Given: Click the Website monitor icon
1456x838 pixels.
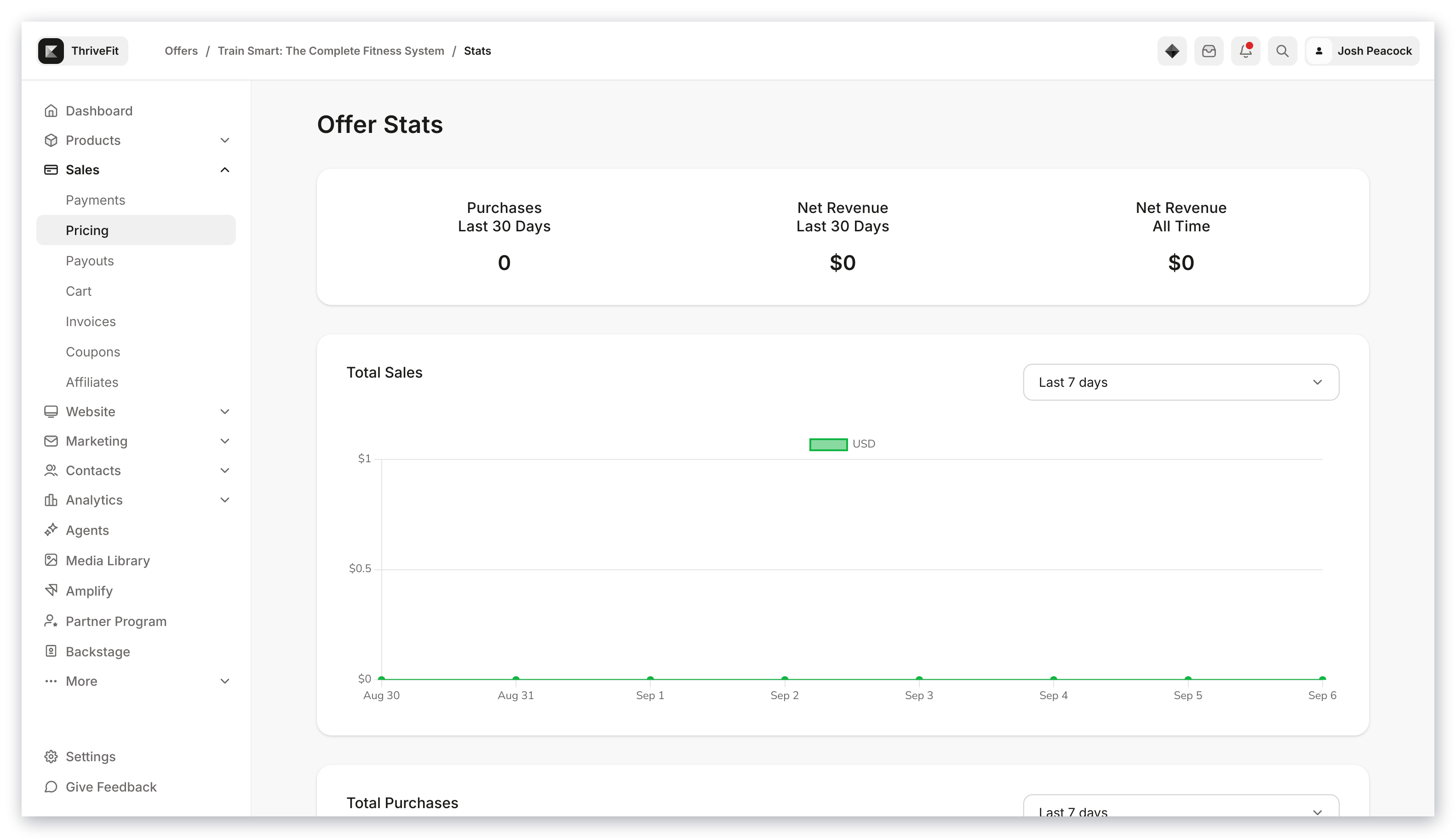Looking at the screenshot, I should [51, 411].
